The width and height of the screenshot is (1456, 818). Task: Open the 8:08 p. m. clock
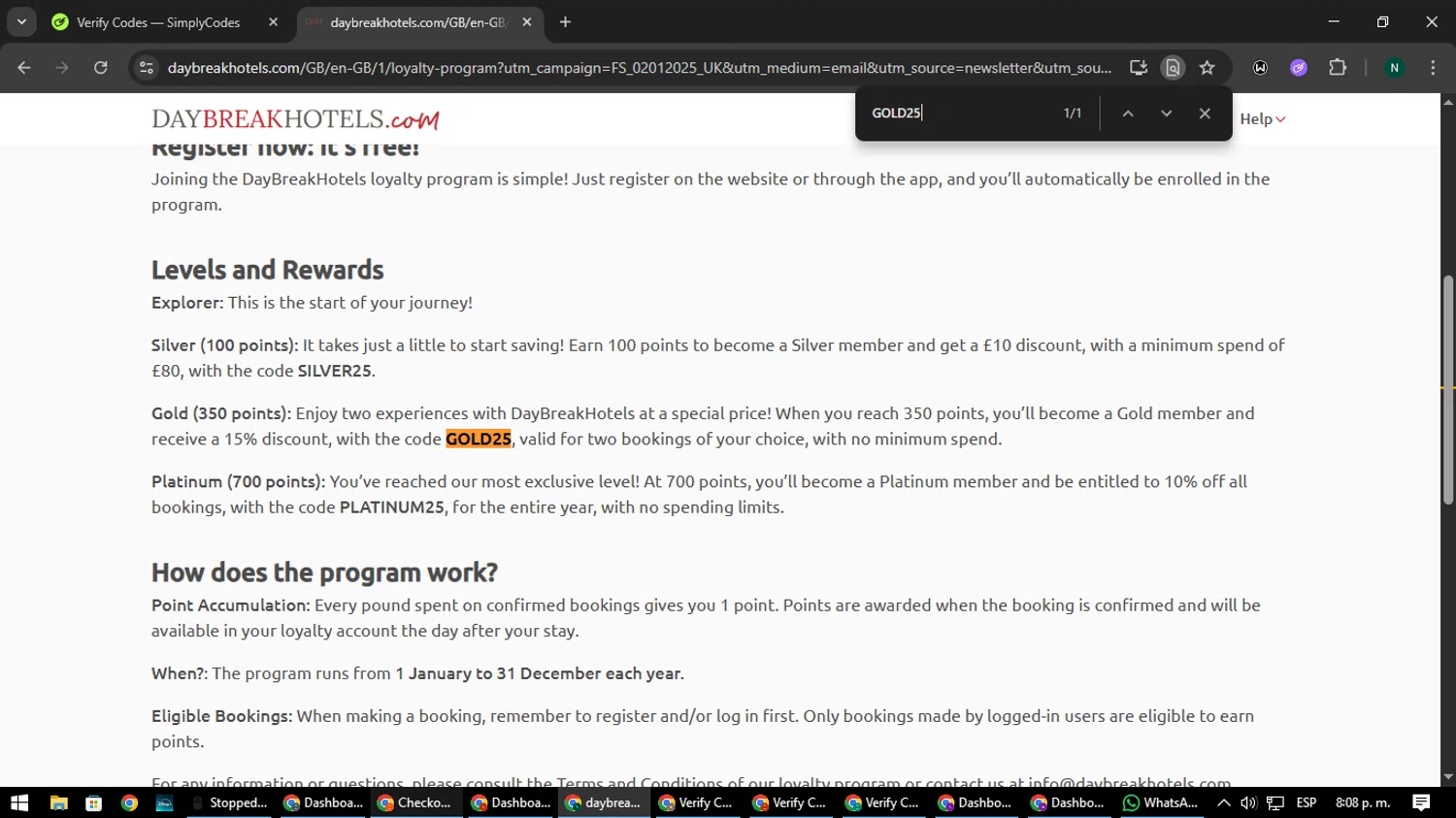(1363, 802)
